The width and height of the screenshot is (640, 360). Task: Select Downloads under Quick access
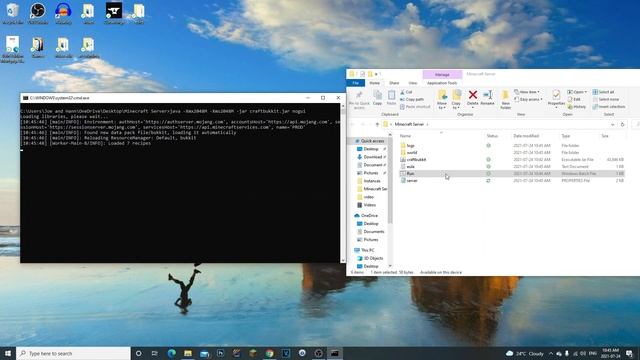click(371, 157)
